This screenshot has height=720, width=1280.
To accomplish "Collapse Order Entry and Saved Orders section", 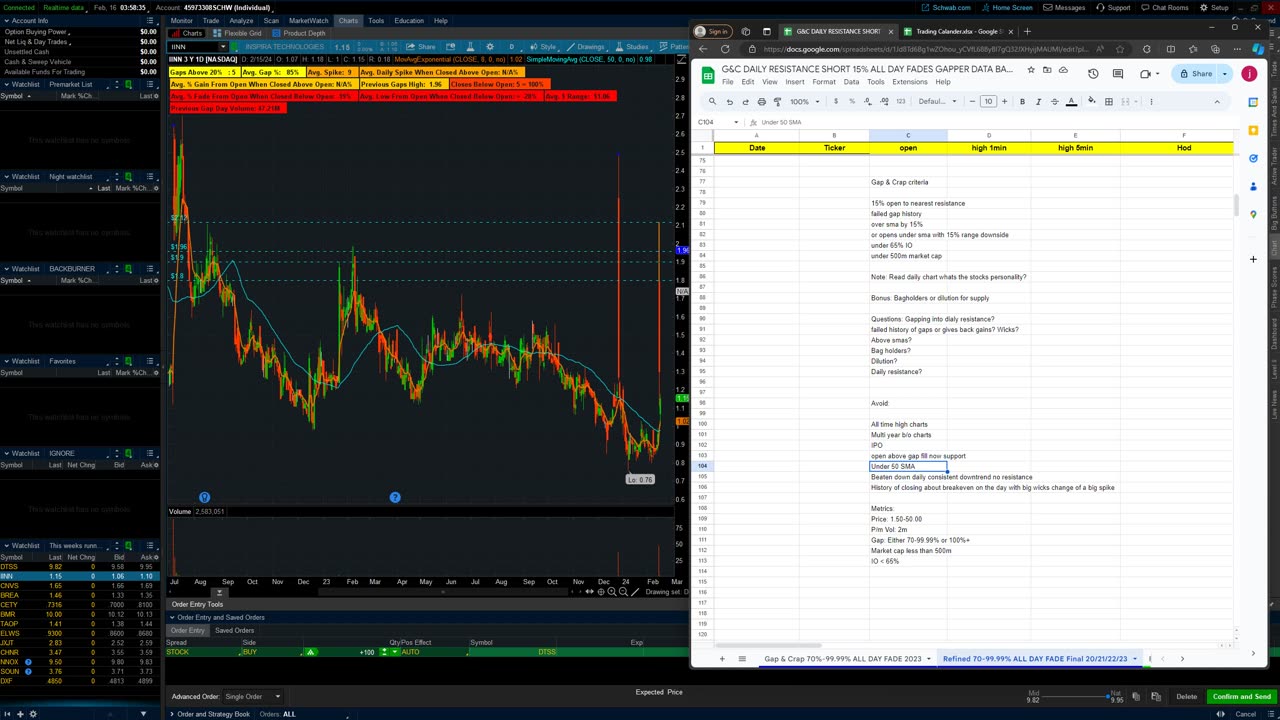I will pos(172,617).
